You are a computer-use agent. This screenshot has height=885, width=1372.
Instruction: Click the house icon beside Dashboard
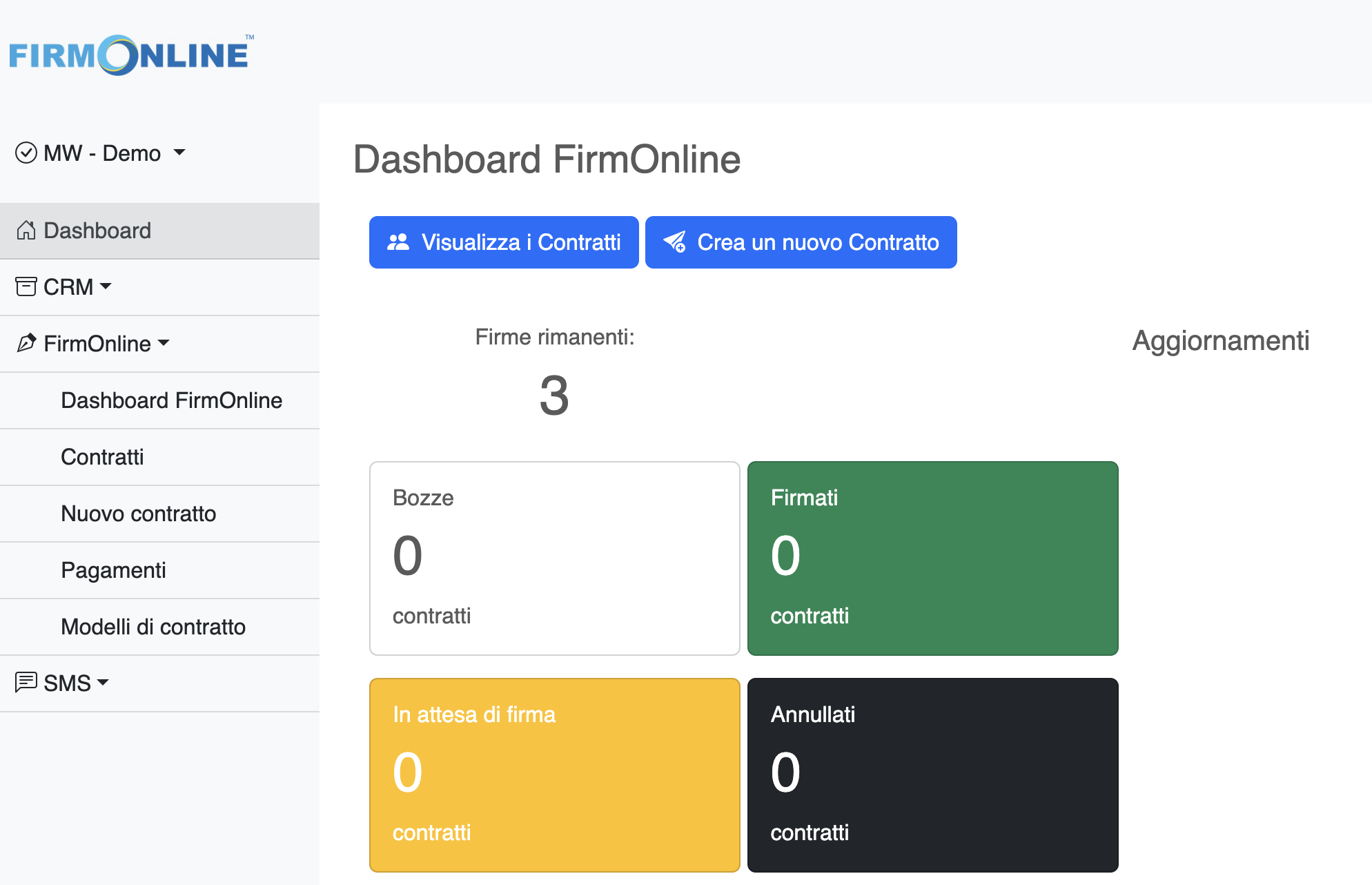coord(26,231)
